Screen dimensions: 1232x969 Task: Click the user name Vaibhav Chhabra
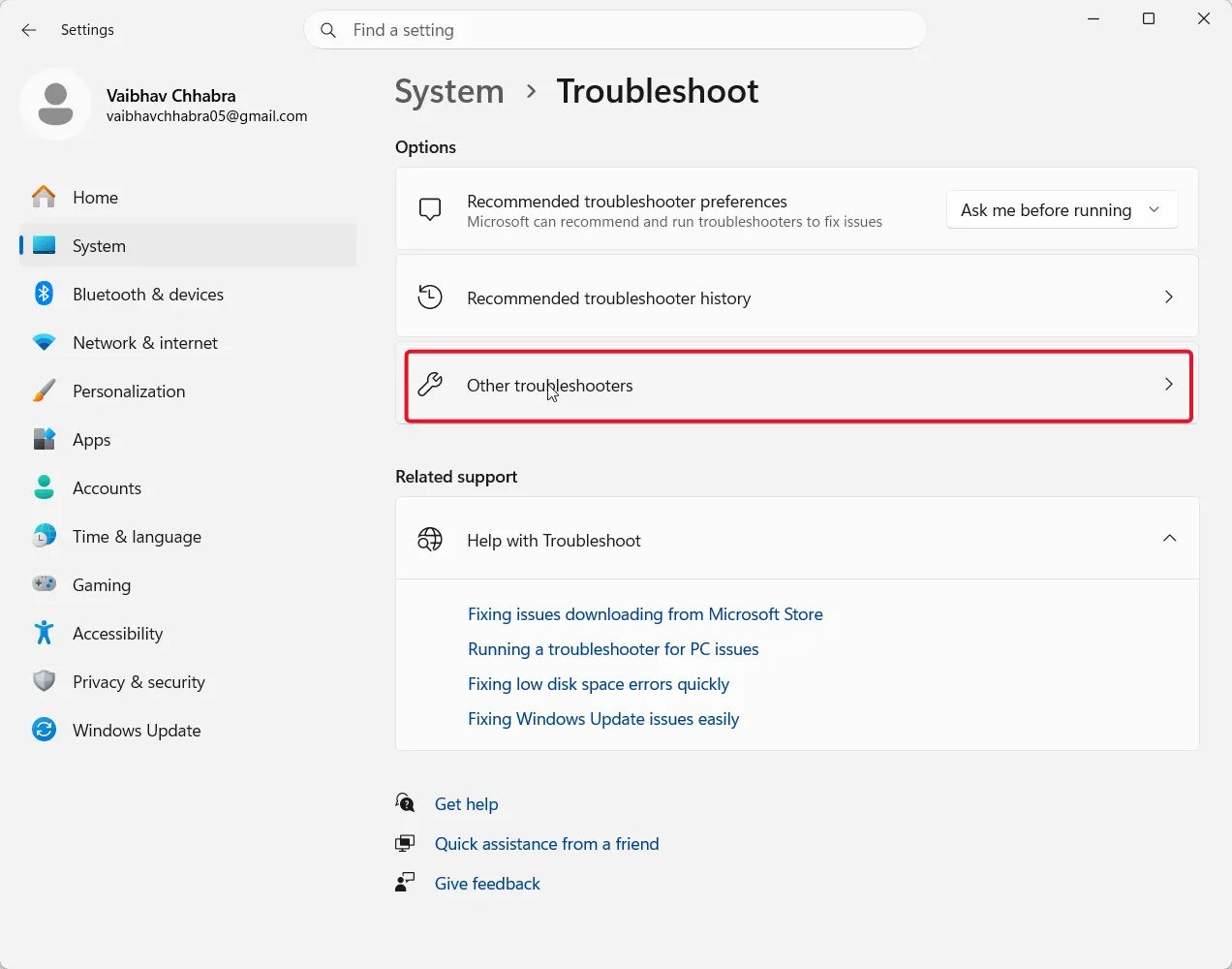(170, 96)
